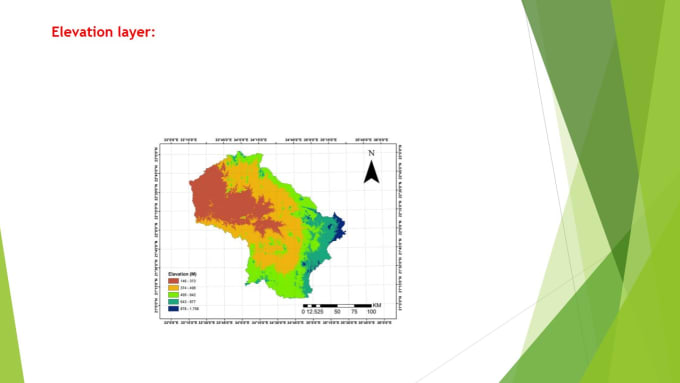Select the red legend swatch
This screenshot has width=680, height=383.
(173, 281)
